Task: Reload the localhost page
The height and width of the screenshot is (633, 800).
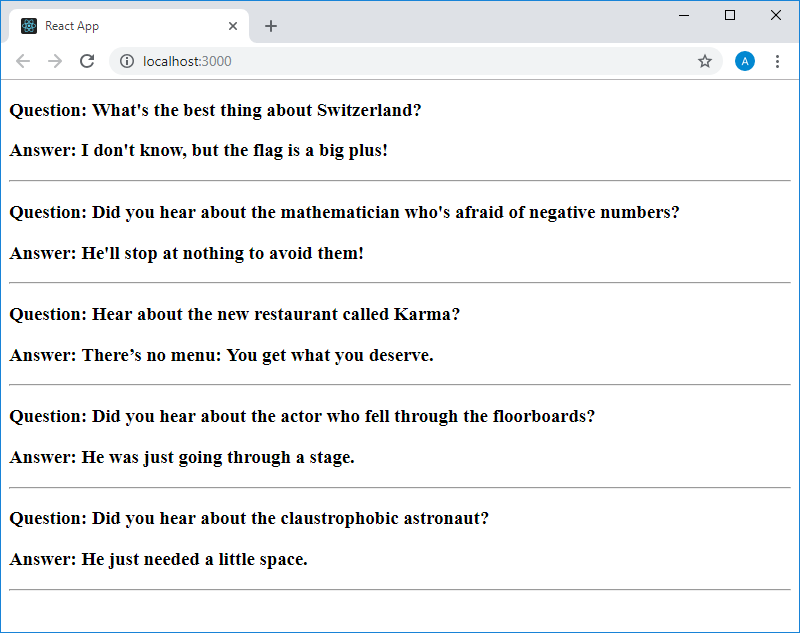Action: click(87, 61)
